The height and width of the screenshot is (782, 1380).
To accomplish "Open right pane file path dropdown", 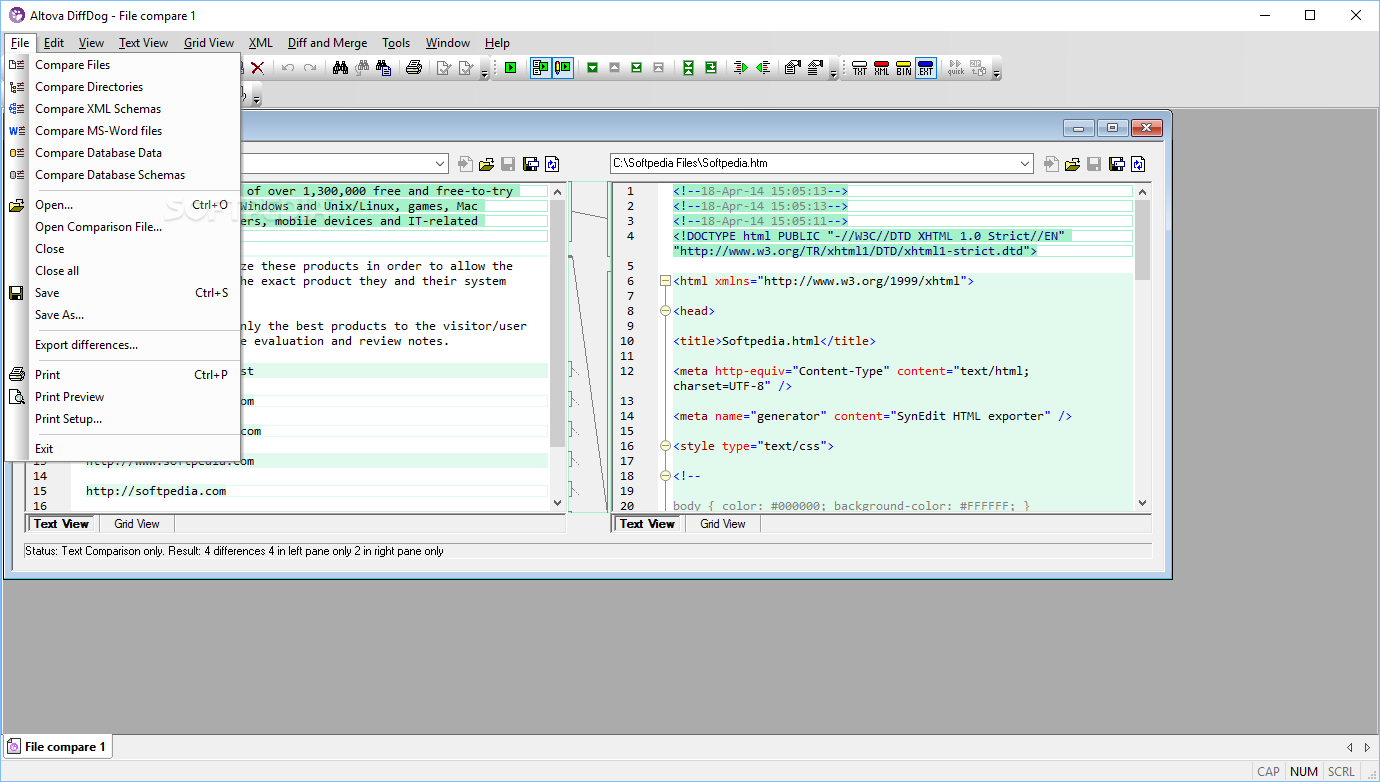I will (x=1025, y=163).
